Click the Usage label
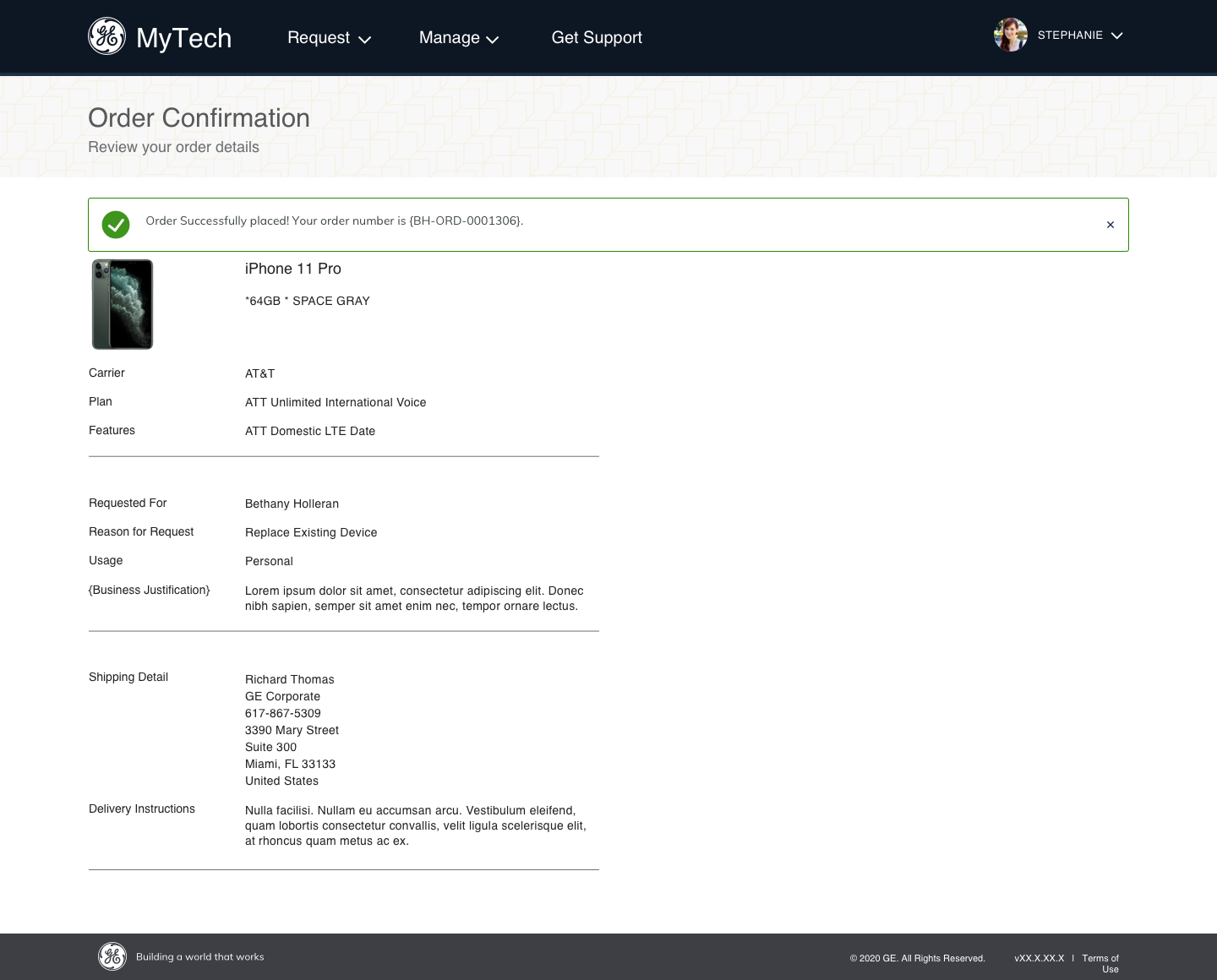 pos(106,560)
